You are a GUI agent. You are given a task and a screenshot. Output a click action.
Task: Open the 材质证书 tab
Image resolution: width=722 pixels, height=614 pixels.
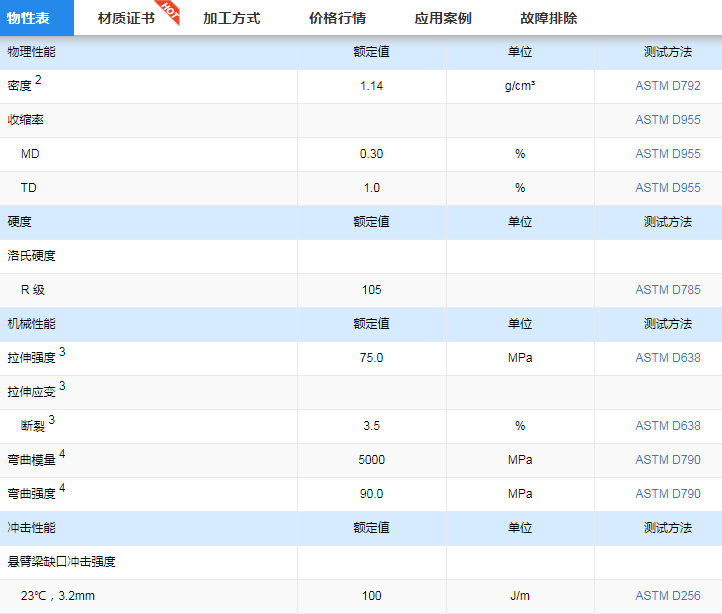click(x=126, y=18)
